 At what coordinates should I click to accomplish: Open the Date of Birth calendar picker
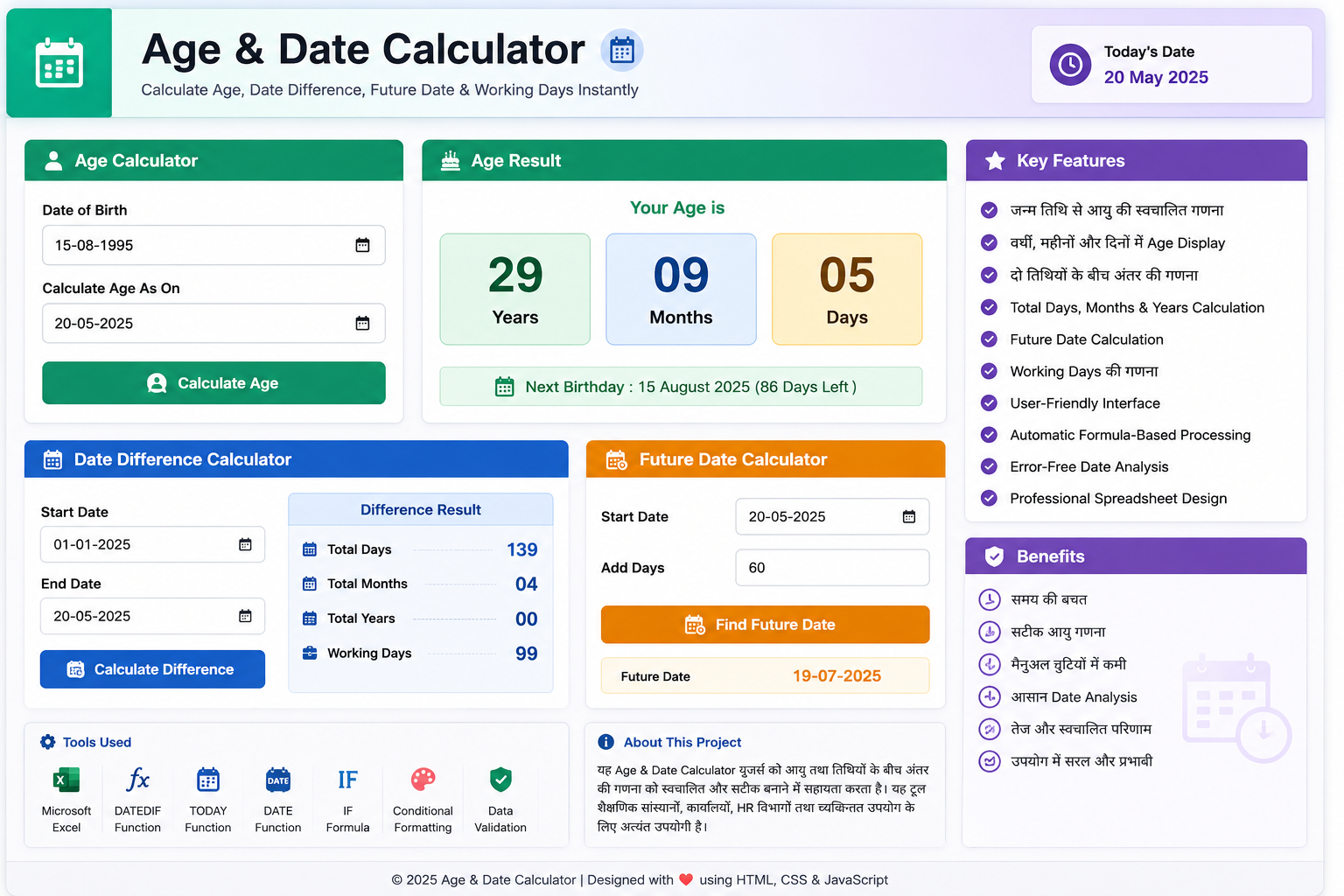(x=362, y=245)
